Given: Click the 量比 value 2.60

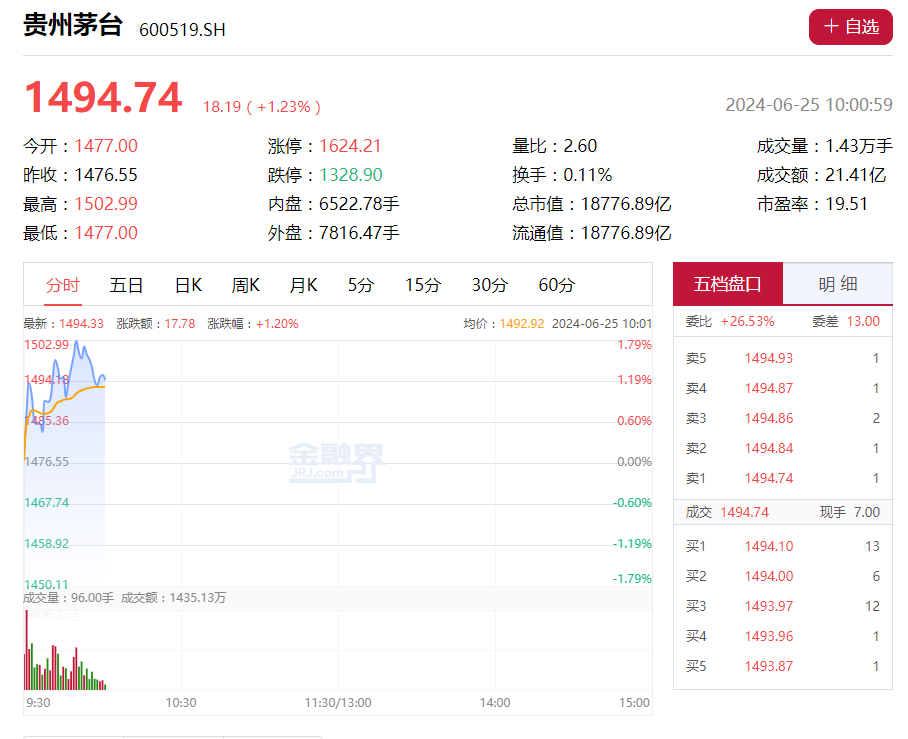Looking at the screenshot, I should [580, 146].
